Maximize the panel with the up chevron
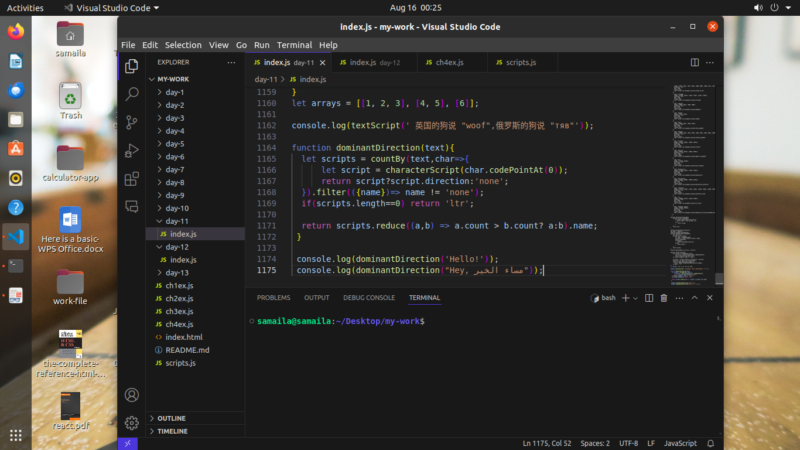This screenshot has height=450, width=800. coord(694,298)
